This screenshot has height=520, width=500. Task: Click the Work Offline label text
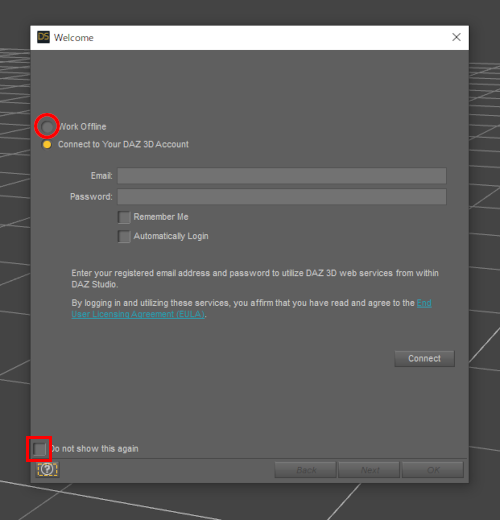[x=82, y=127]
